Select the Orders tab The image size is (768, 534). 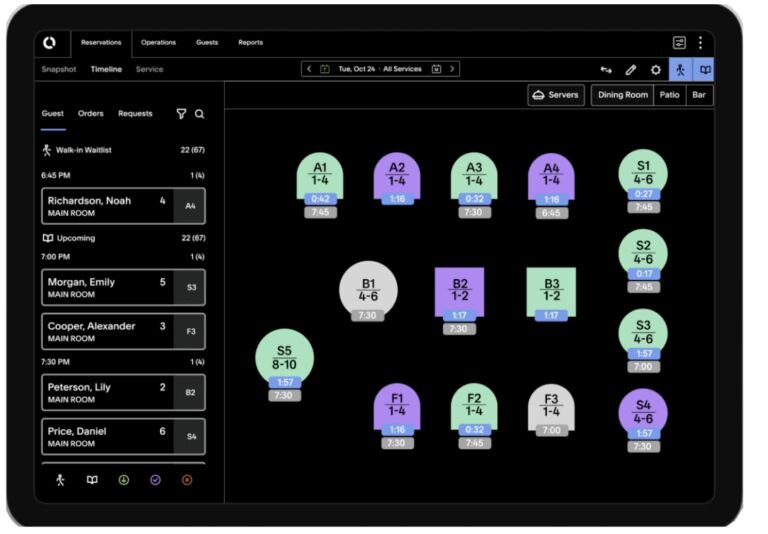click(x=91, y=114)
